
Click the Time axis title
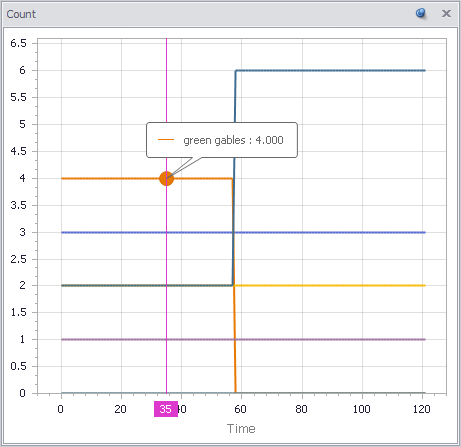click(x=241, y=429)
